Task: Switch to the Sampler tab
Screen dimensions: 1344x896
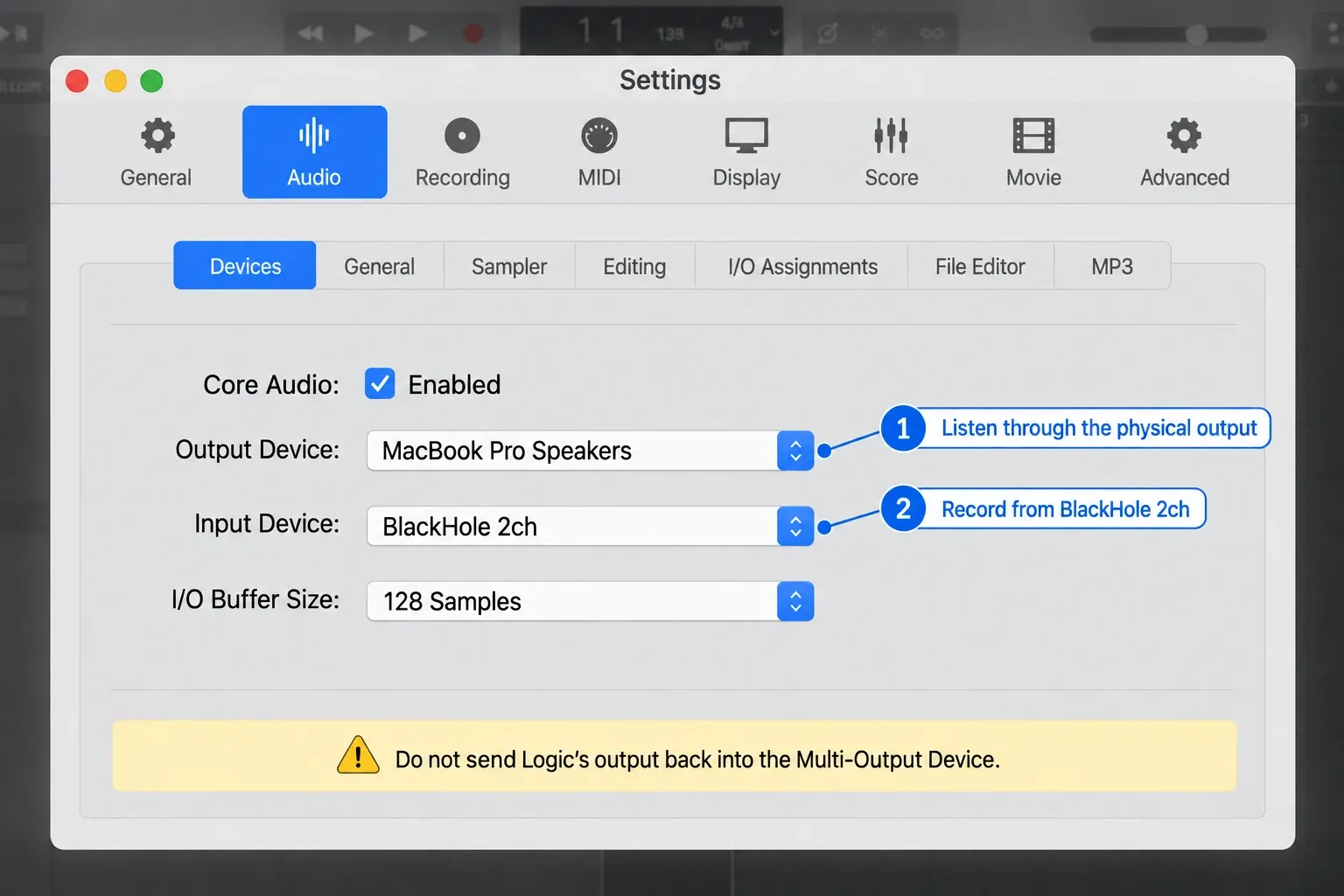Action: pos(509,266)
